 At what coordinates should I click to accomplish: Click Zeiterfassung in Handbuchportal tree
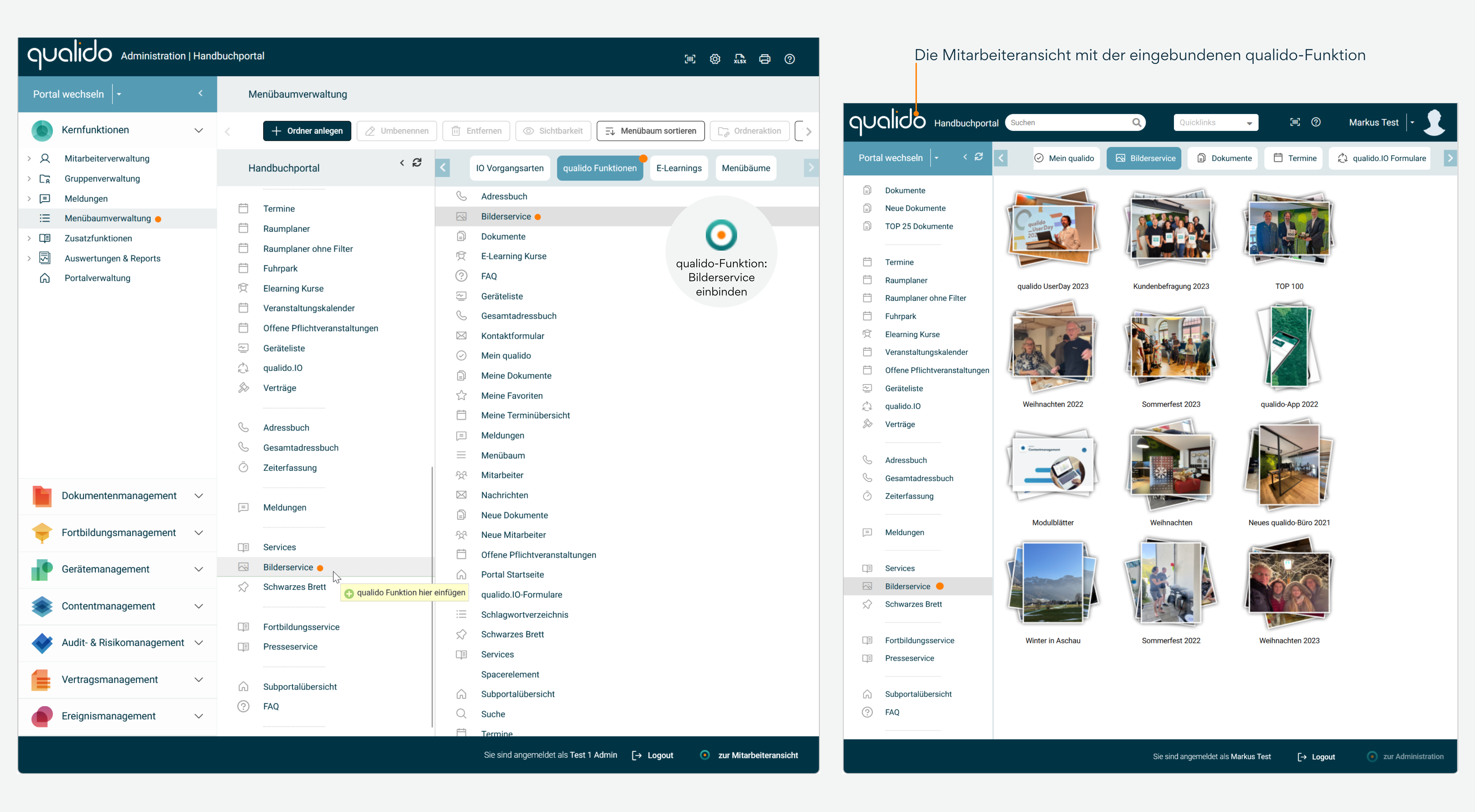290,468
